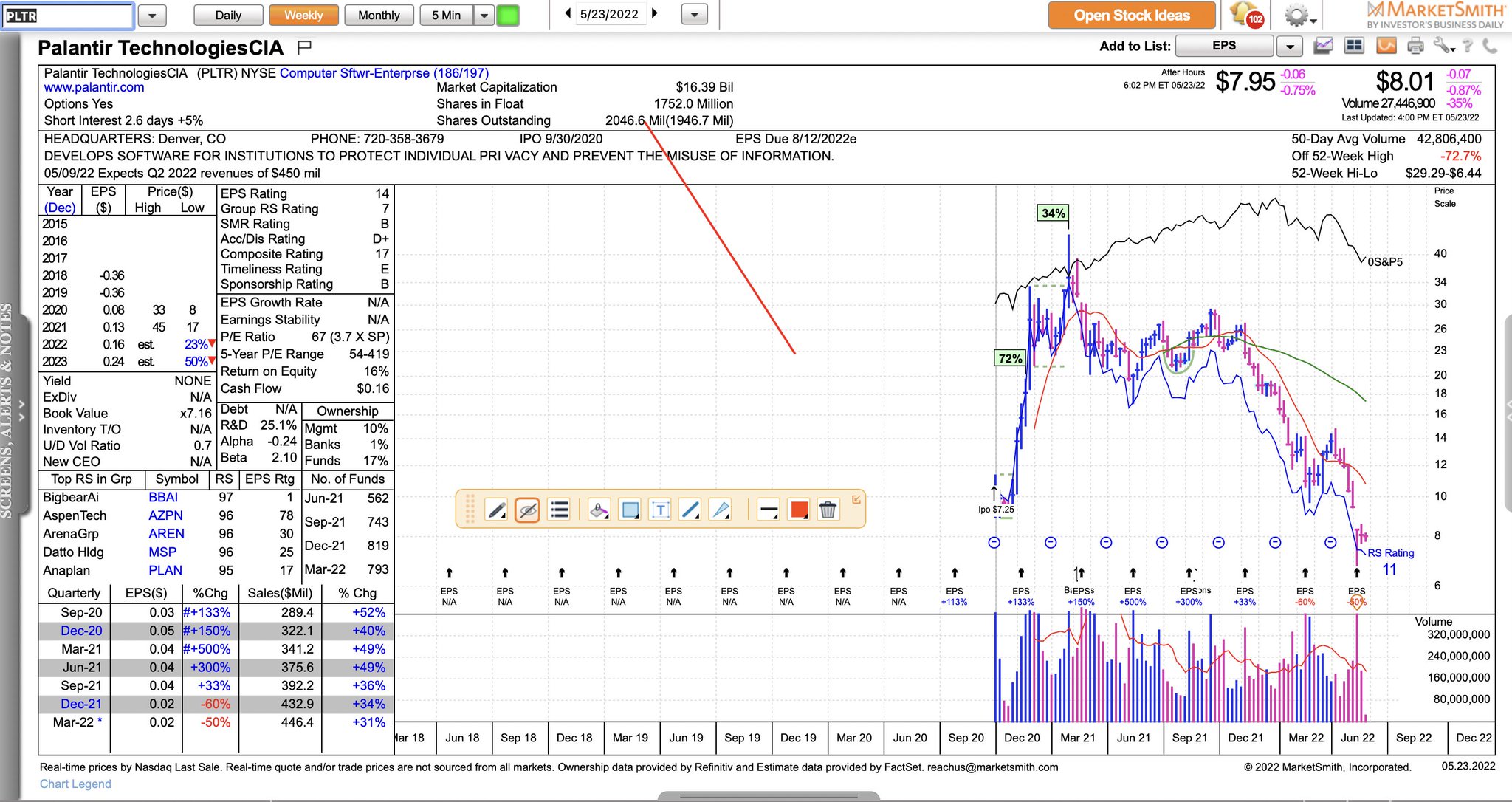Viewport: 1512px width, 802px height.
Task: Click the print chart icon
Action: pyautogui.click(x=1415, y=47)
